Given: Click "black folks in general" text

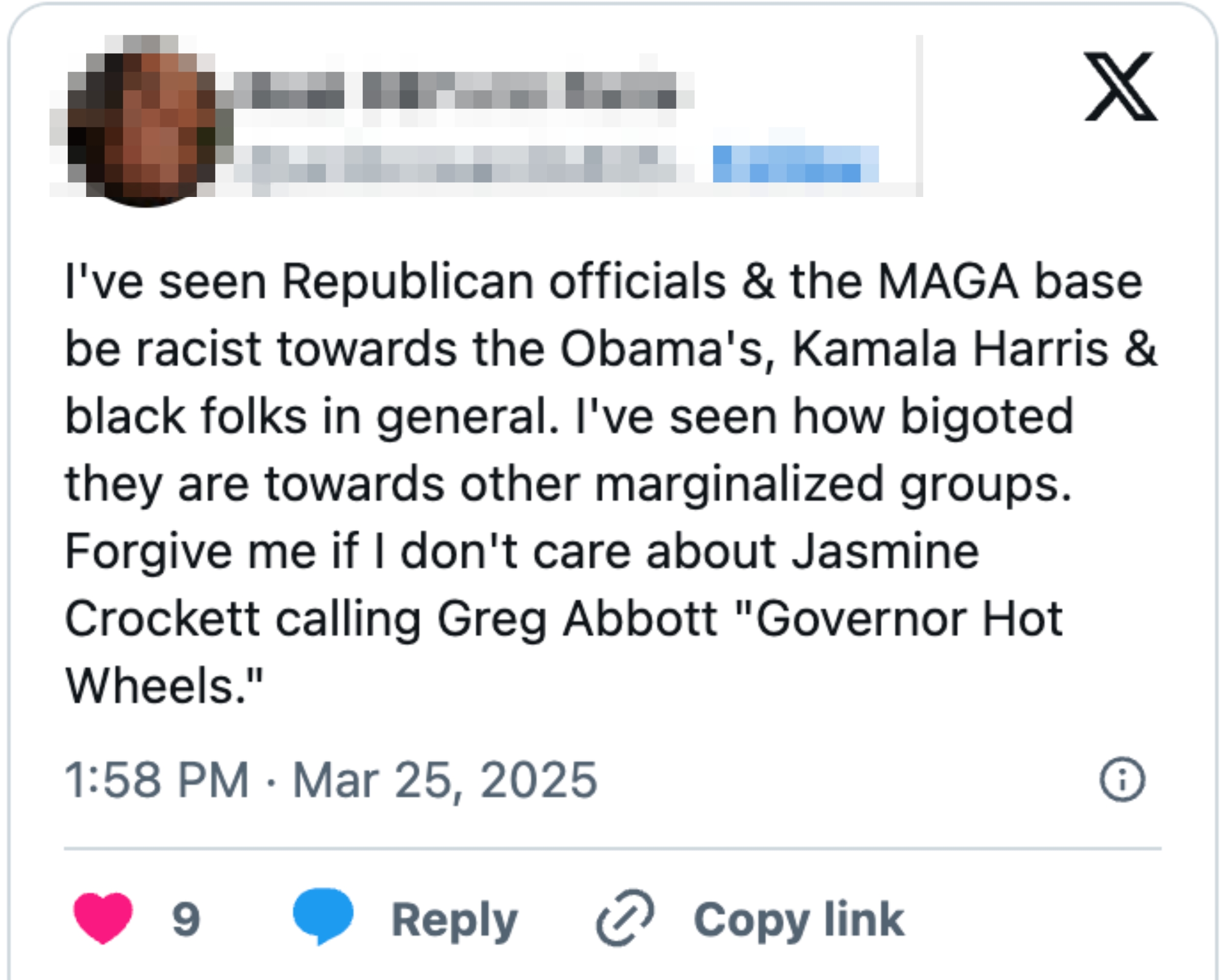Looking at the screenshot, I should [x=311, y=416].
